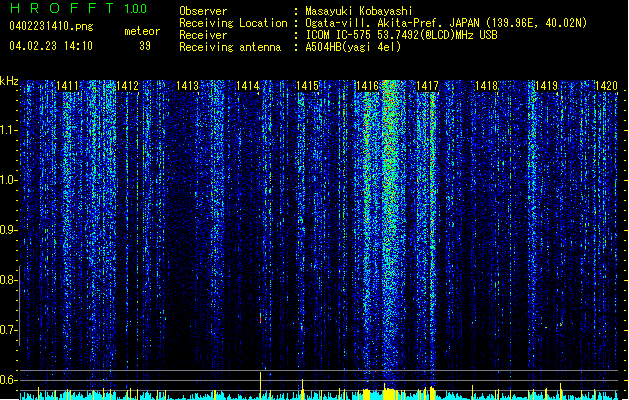This screenshot has height=400, width=629.
Task: Click the HROFFT title text
Action: click(62, 8)
